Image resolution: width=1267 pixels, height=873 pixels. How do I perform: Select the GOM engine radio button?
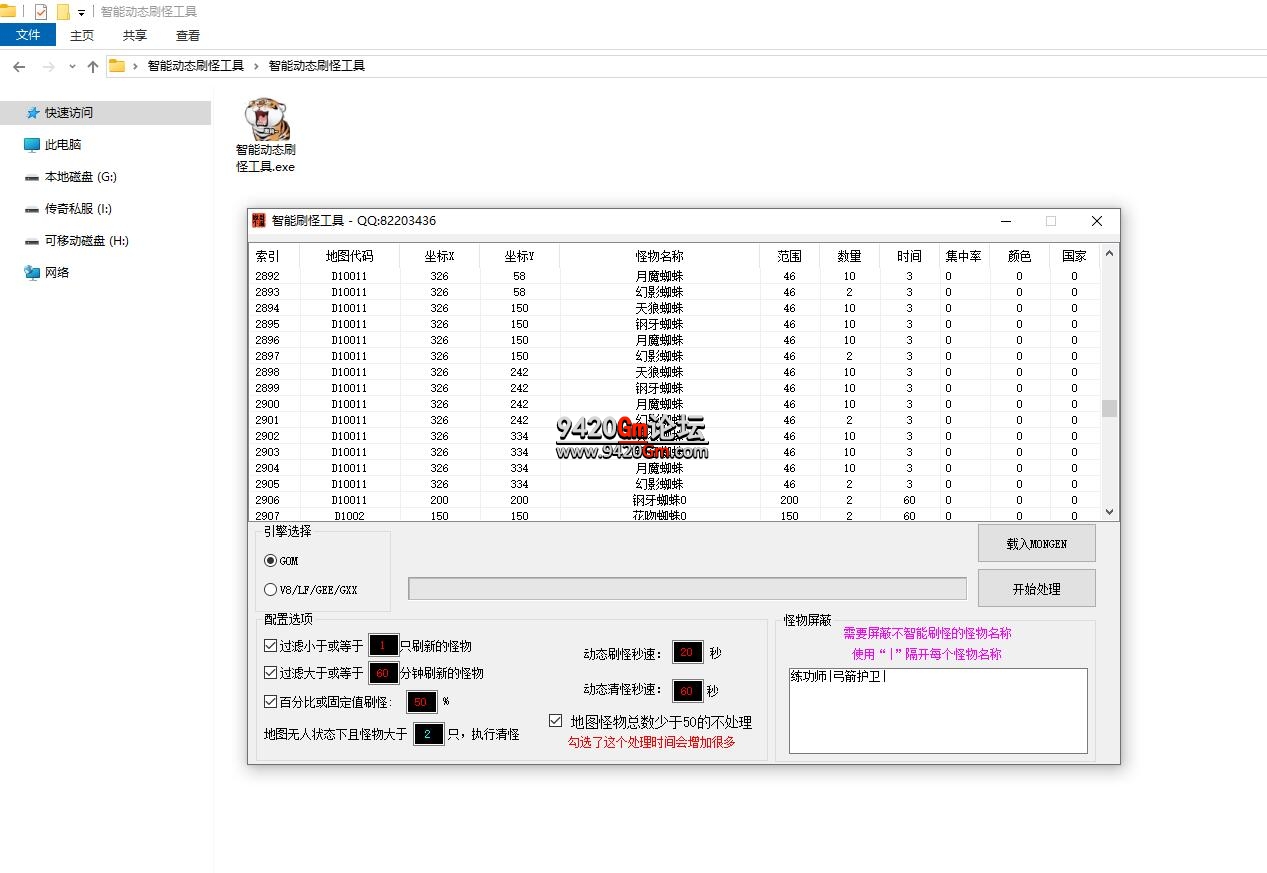[271, 561]
